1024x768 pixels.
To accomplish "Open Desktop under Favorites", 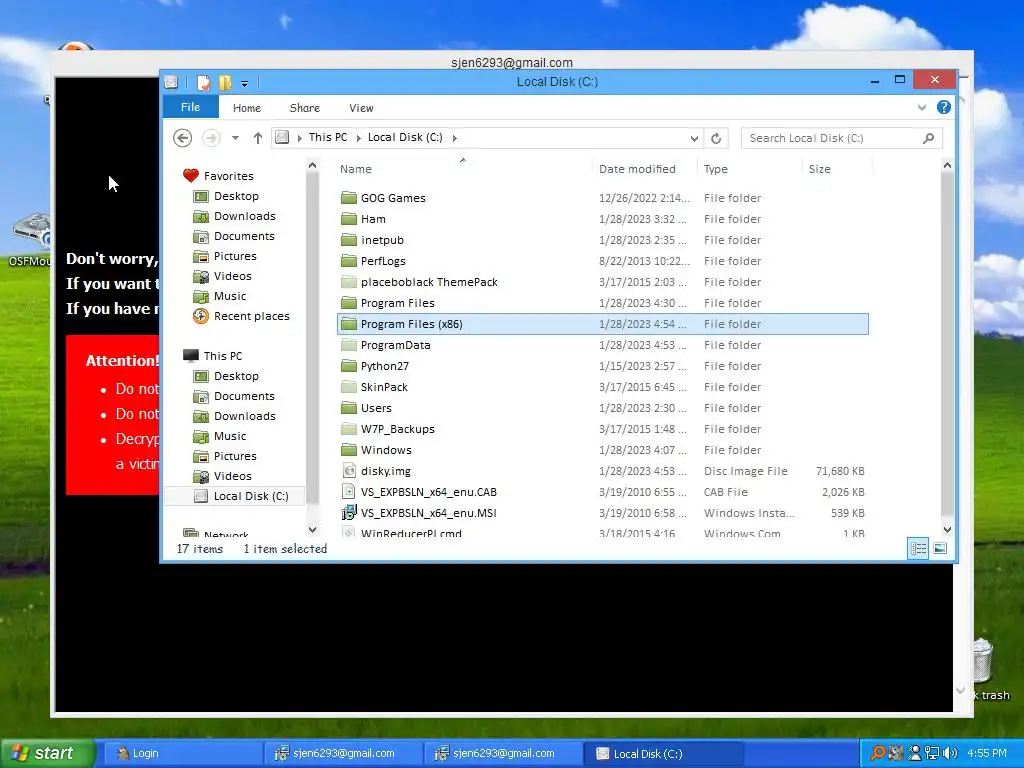I will (236, 196).
